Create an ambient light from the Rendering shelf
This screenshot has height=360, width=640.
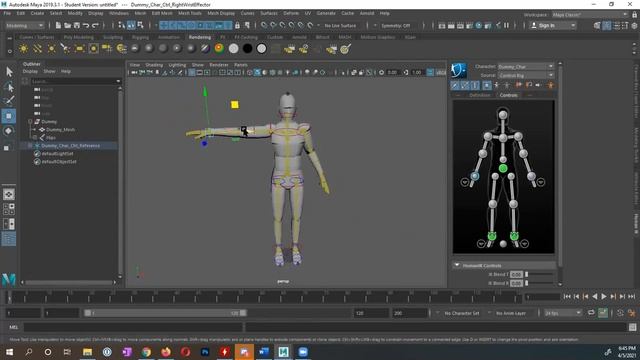[x=24, y=49]
